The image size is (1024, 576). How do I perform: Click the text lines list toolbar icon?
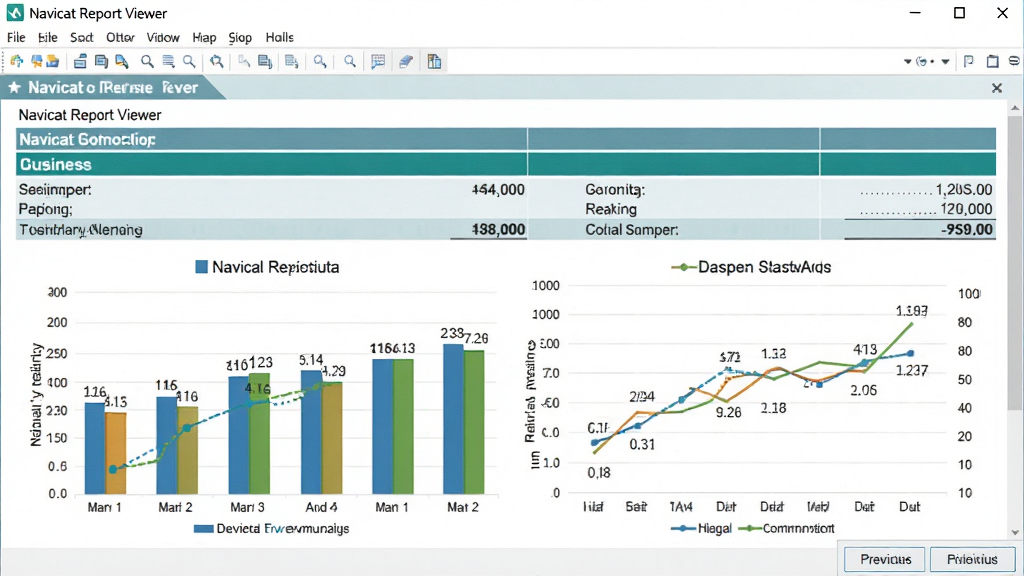(x=168, y=61)
